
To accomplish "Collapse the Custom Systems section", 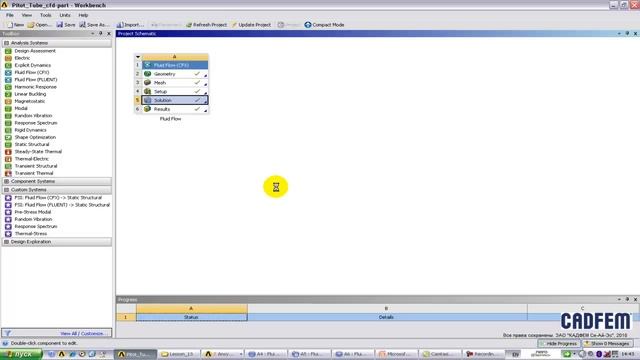I will [7, 190].
